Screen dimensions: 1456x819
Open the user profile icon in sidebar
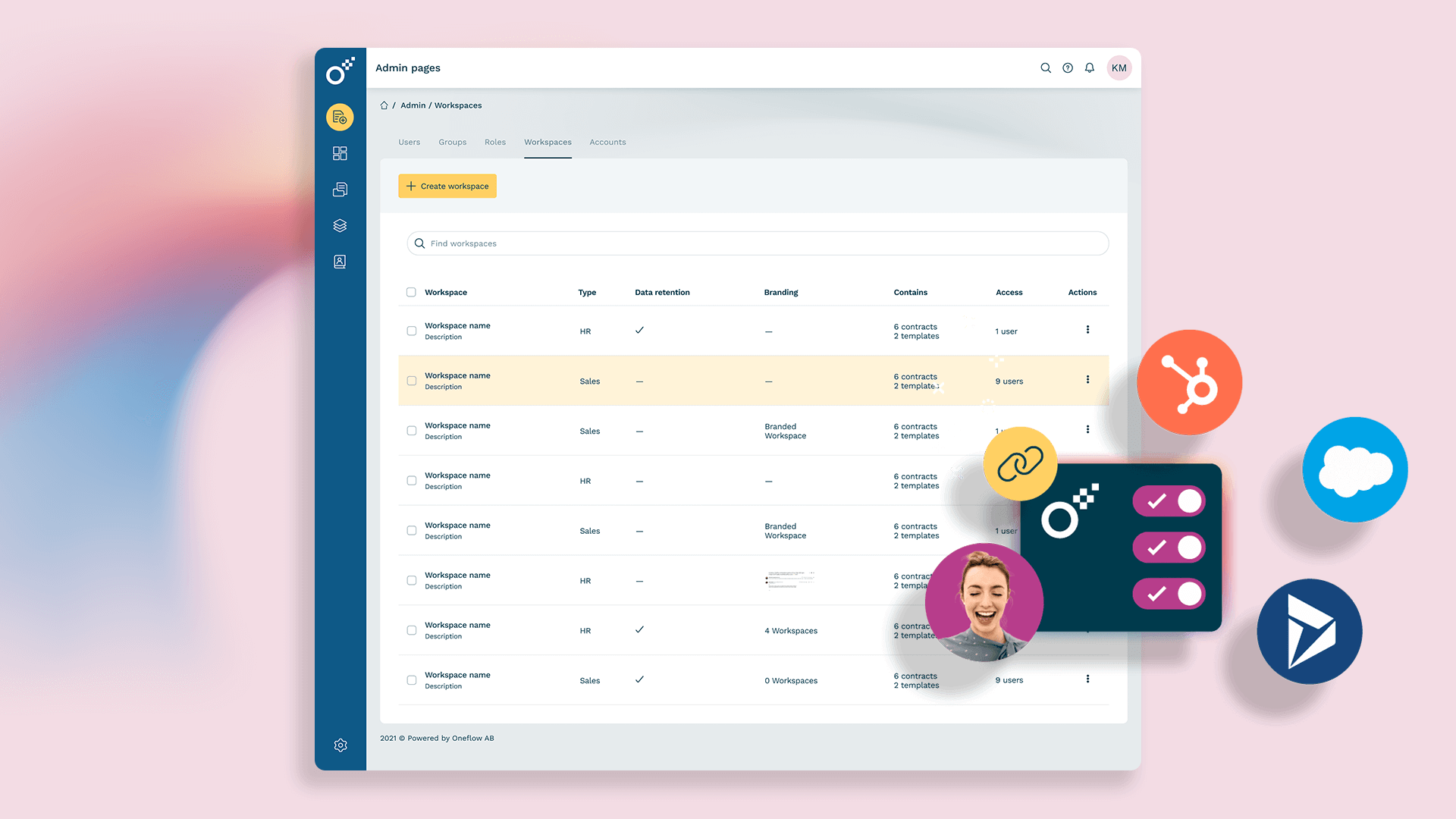(x=339, y=261)
